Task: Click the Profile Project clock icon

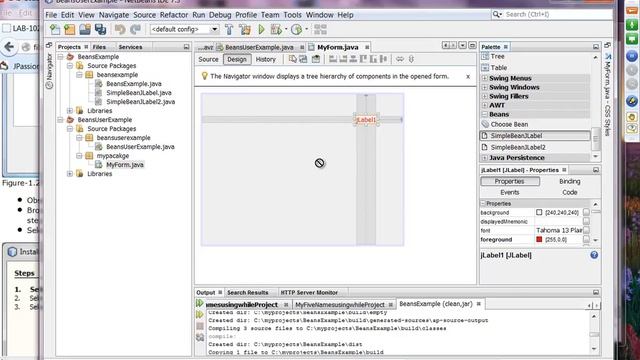Action: pyautogui.click(x=297, y=29)
